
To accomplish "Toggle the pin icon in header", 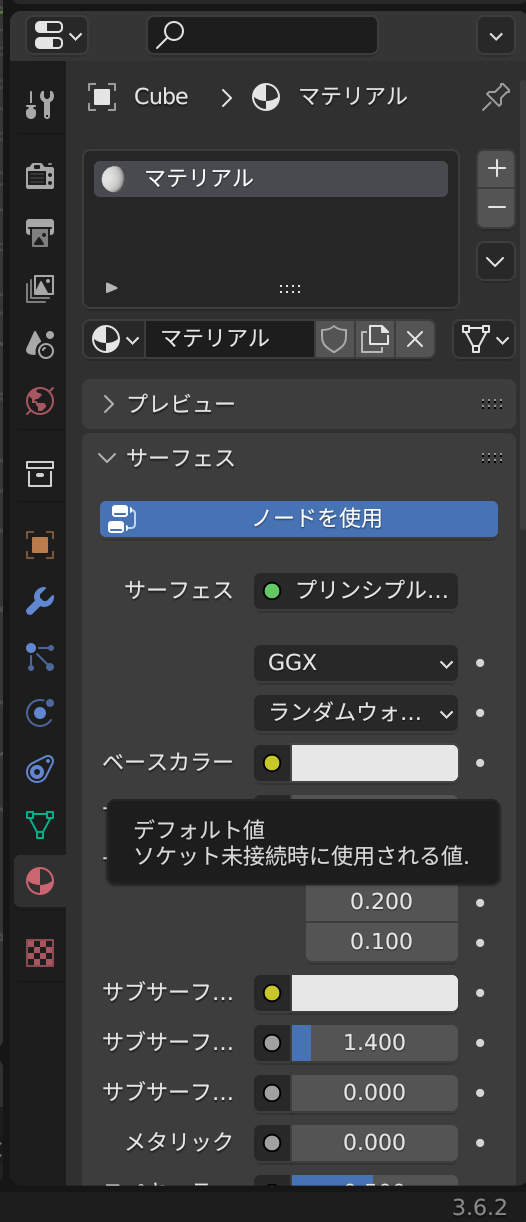I will click(x=495, y=97).
